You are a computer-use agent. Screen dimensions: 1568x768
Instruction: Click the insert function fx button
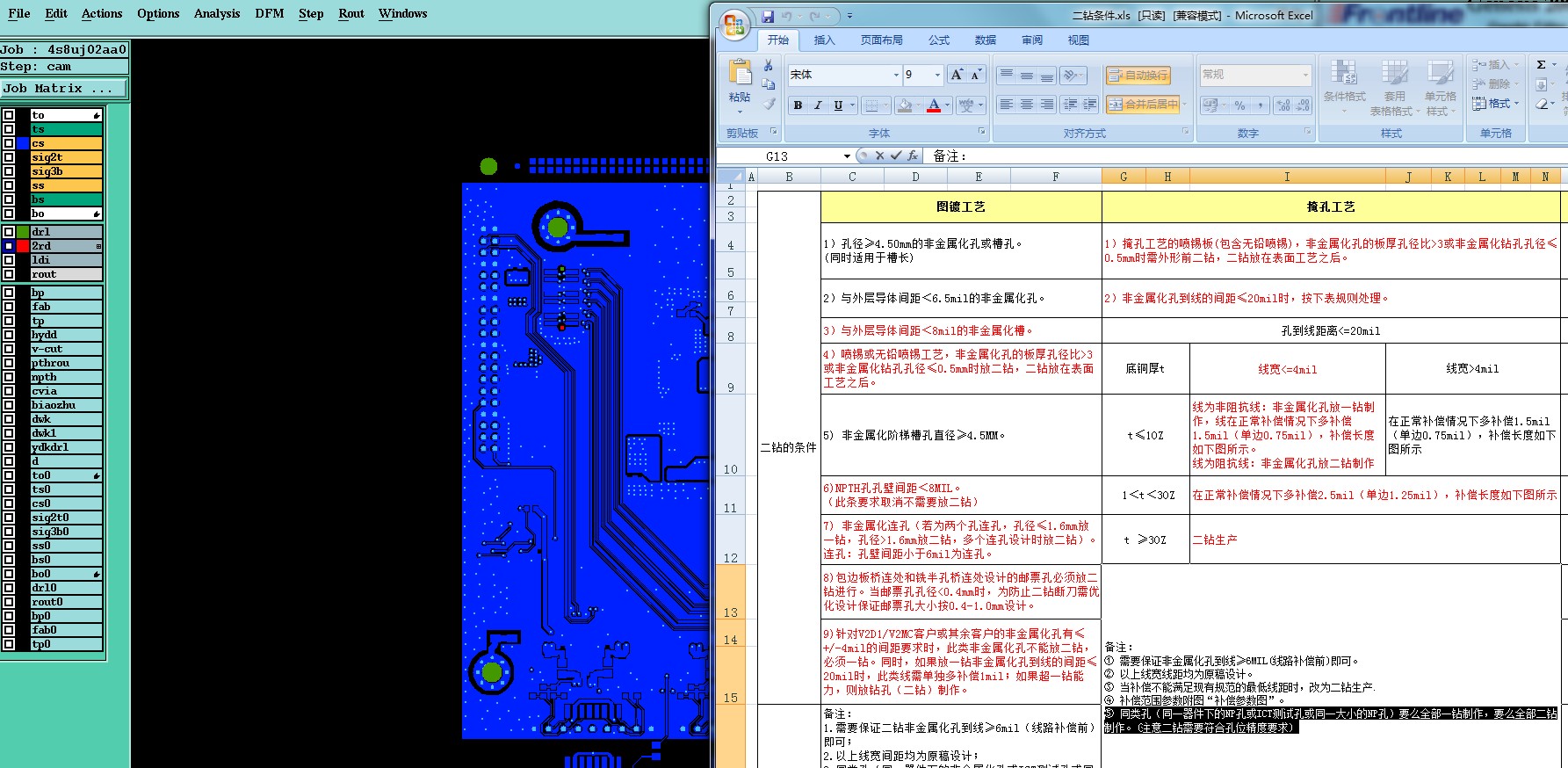point(913,156)
